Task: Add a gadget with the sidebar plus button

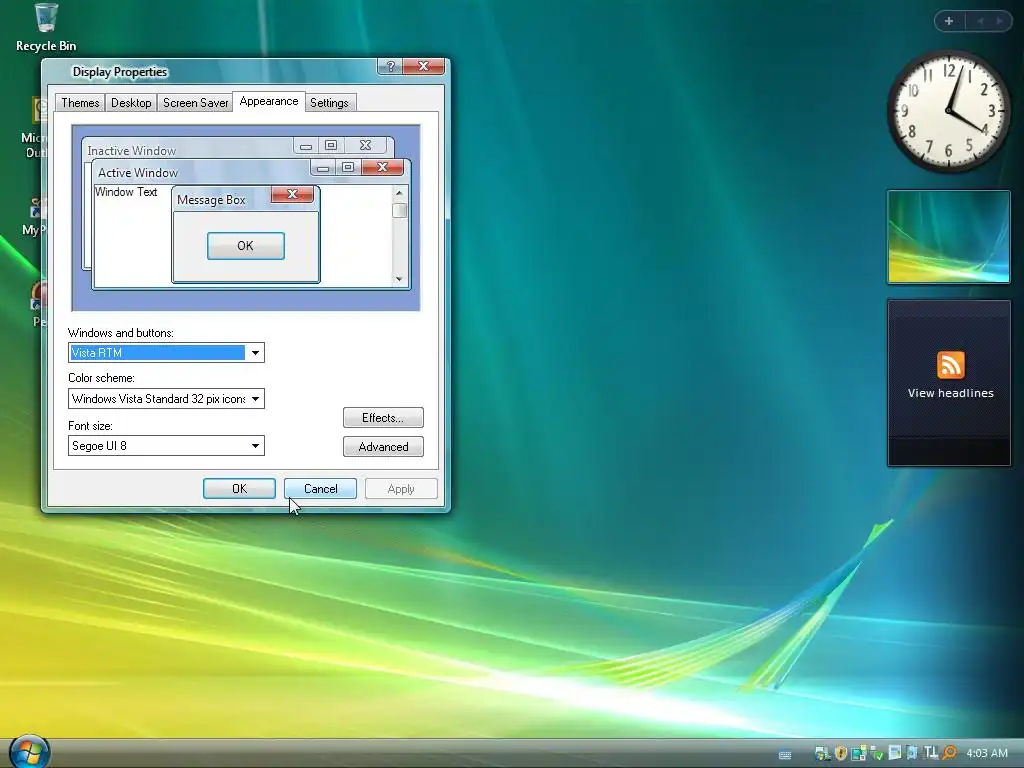Action: pyautogui.click(x=948, y=21)
